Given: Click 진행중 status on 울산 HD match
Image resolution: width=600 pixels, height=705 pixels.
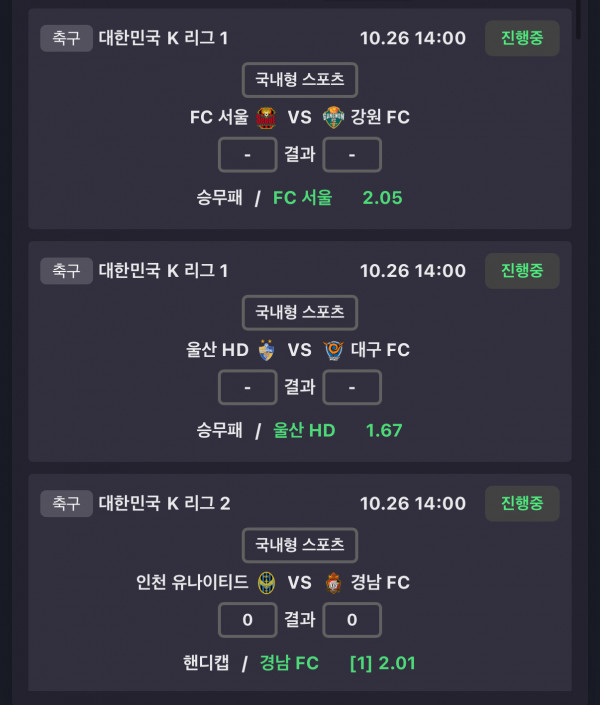Looking at the screenshot, I should [x=522, y=270].
